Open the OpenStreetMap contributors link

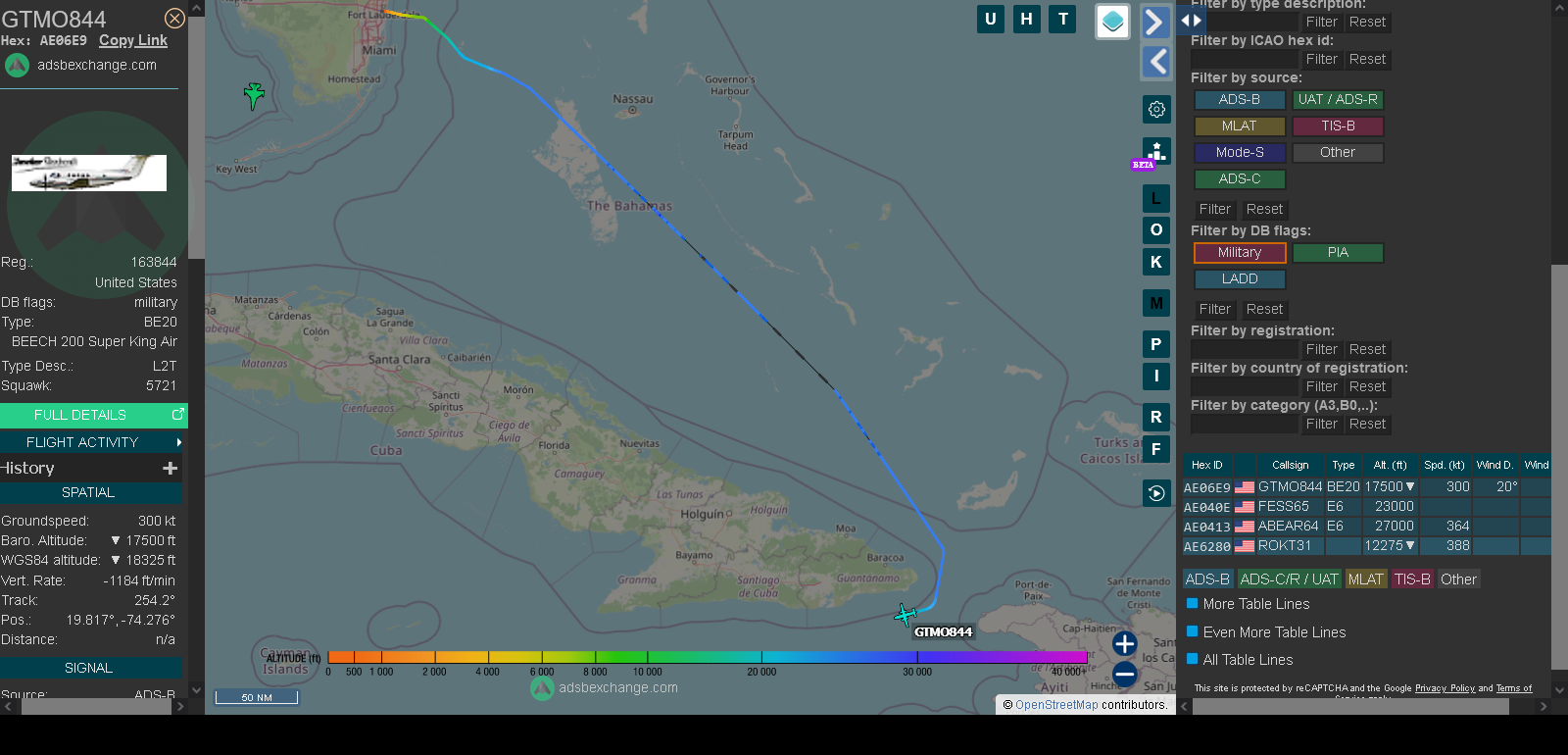pos(1056,705)
